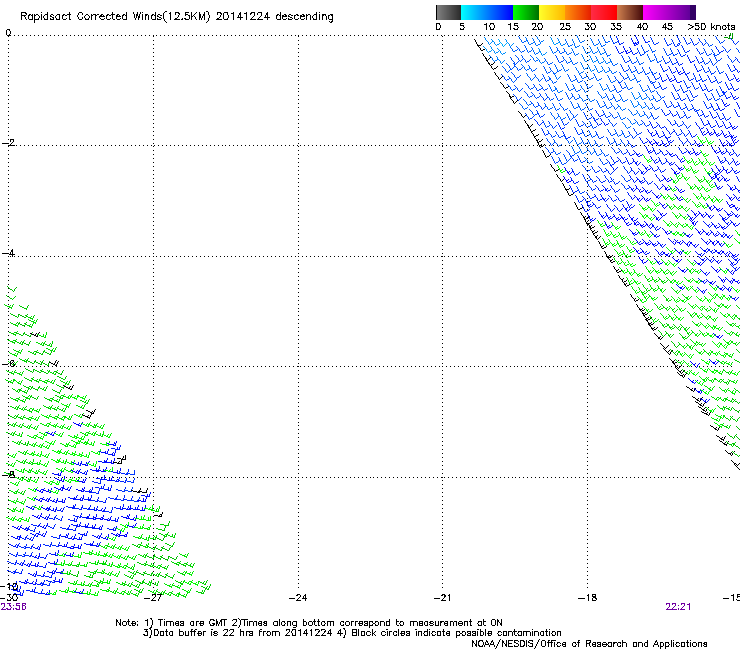Screen dimensions: 740x650
Task: Select the gray 0-5 knots color band
Action: tap(448, 12)
